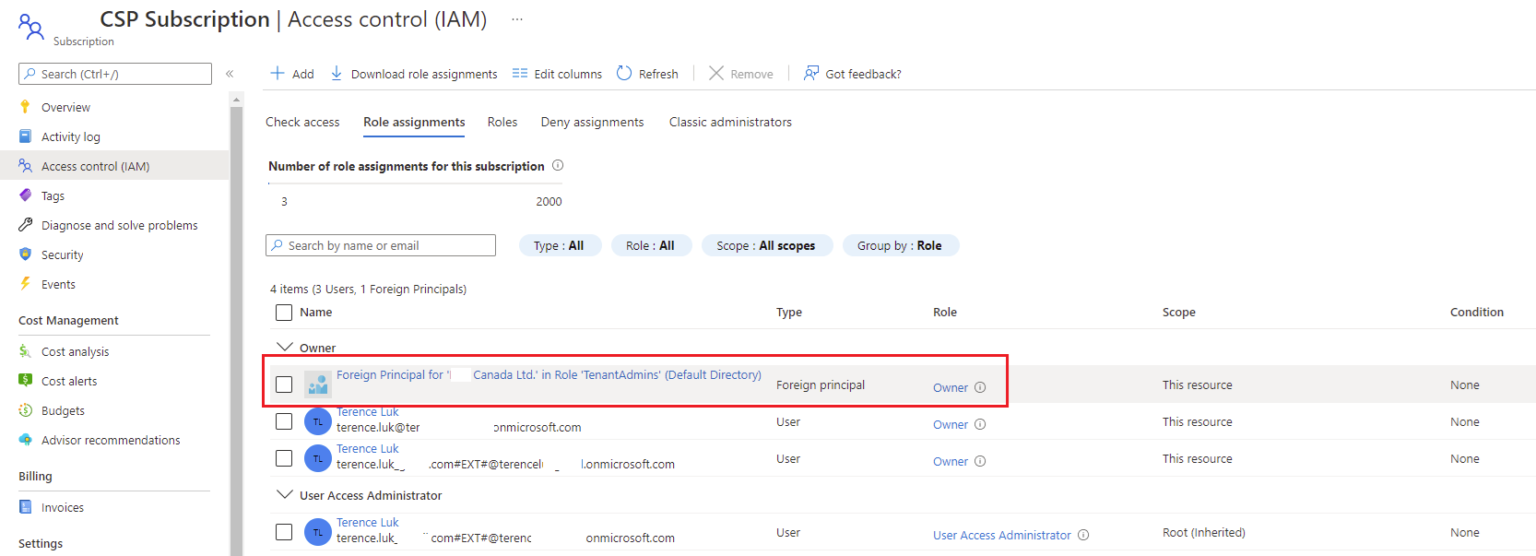Collapse the User Access Administrator group
1536x556 pixels.
pyautogui.click(x=284, y=495)
